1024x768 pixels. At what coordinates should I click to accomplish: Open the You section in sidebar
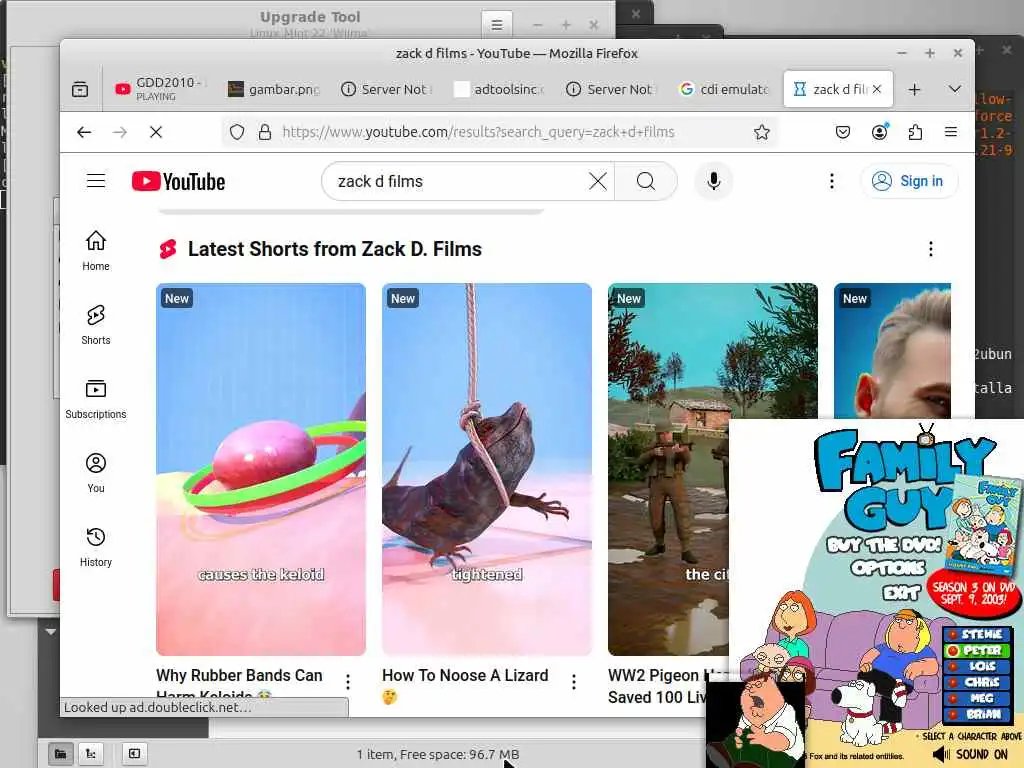click(96, 473)
